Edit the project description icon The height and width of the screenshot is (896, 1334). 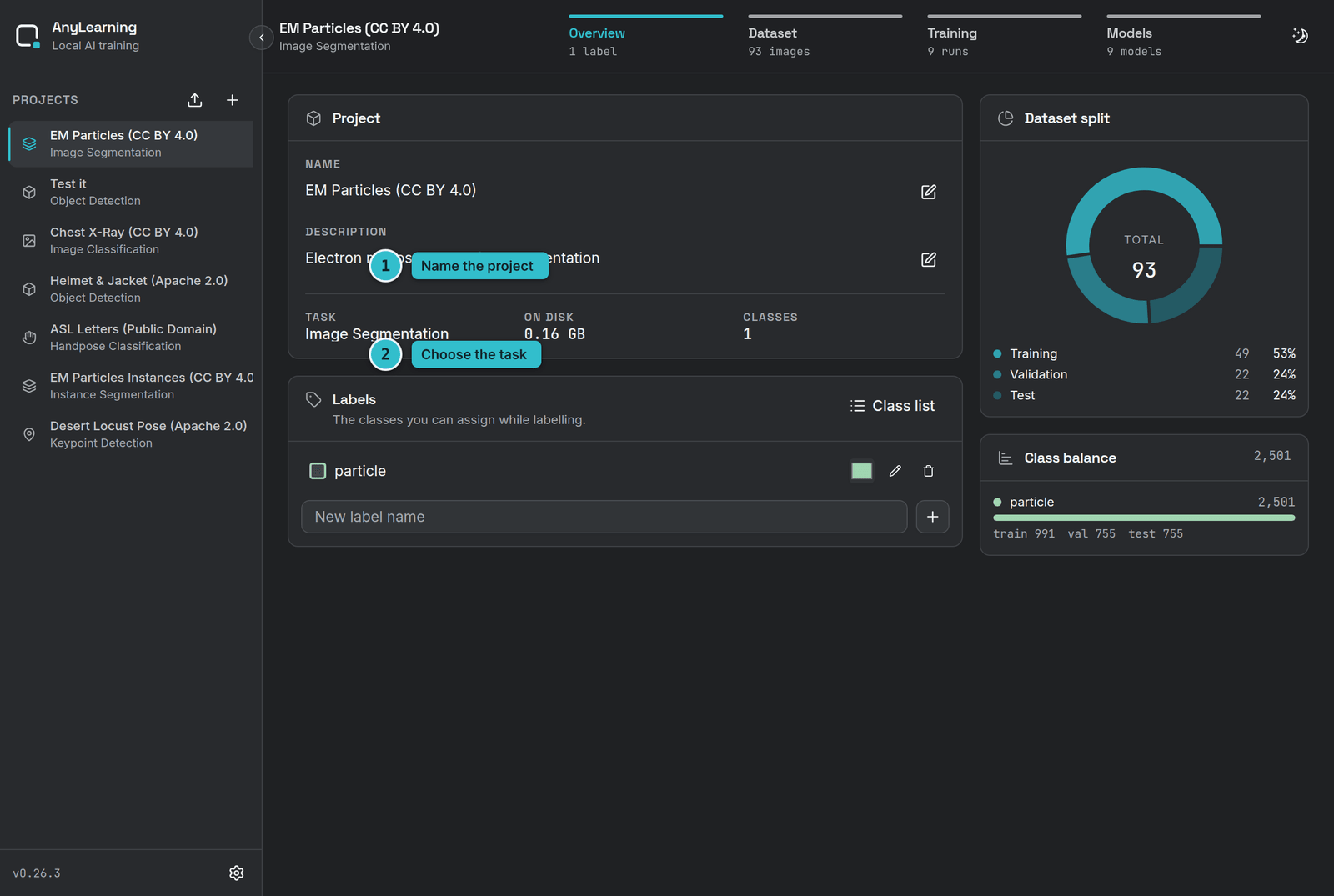[929, 259]
